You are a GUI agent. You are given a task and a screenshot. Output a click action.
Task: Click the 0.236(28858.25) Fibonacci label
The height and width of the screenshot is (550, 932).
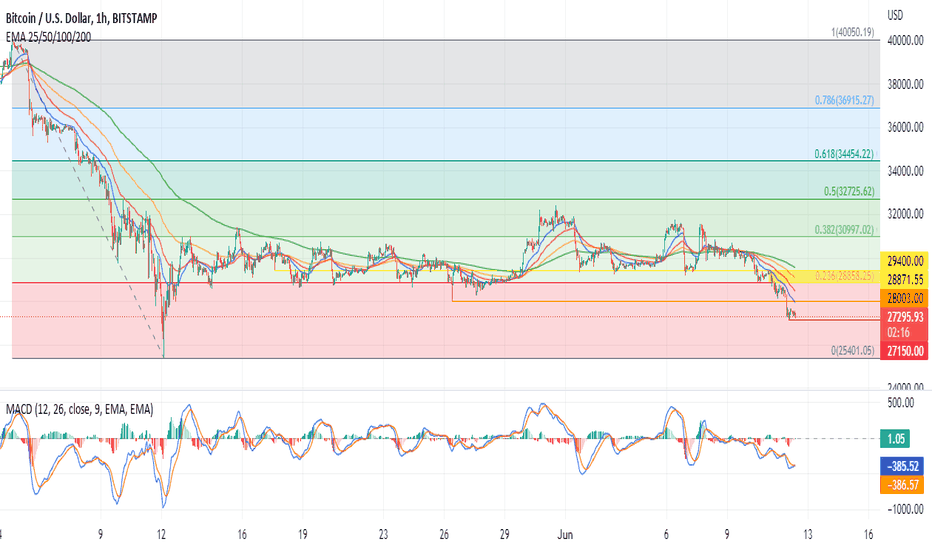(x=844, y=275)
